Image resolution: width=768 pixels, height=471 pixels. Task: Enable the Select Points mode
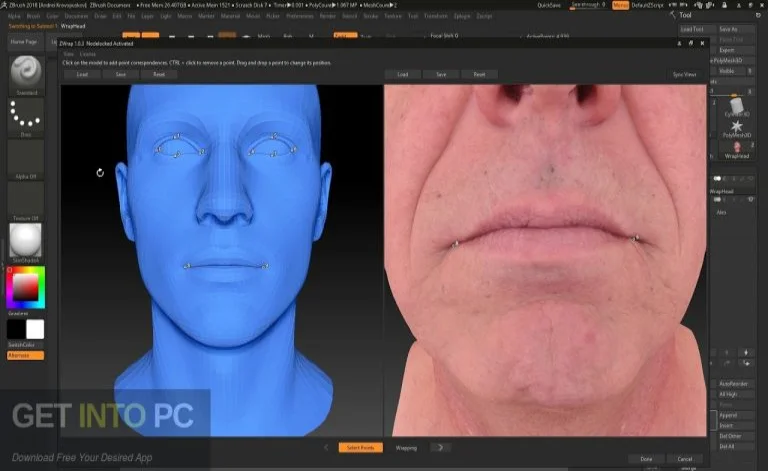[x=360, y=448]
